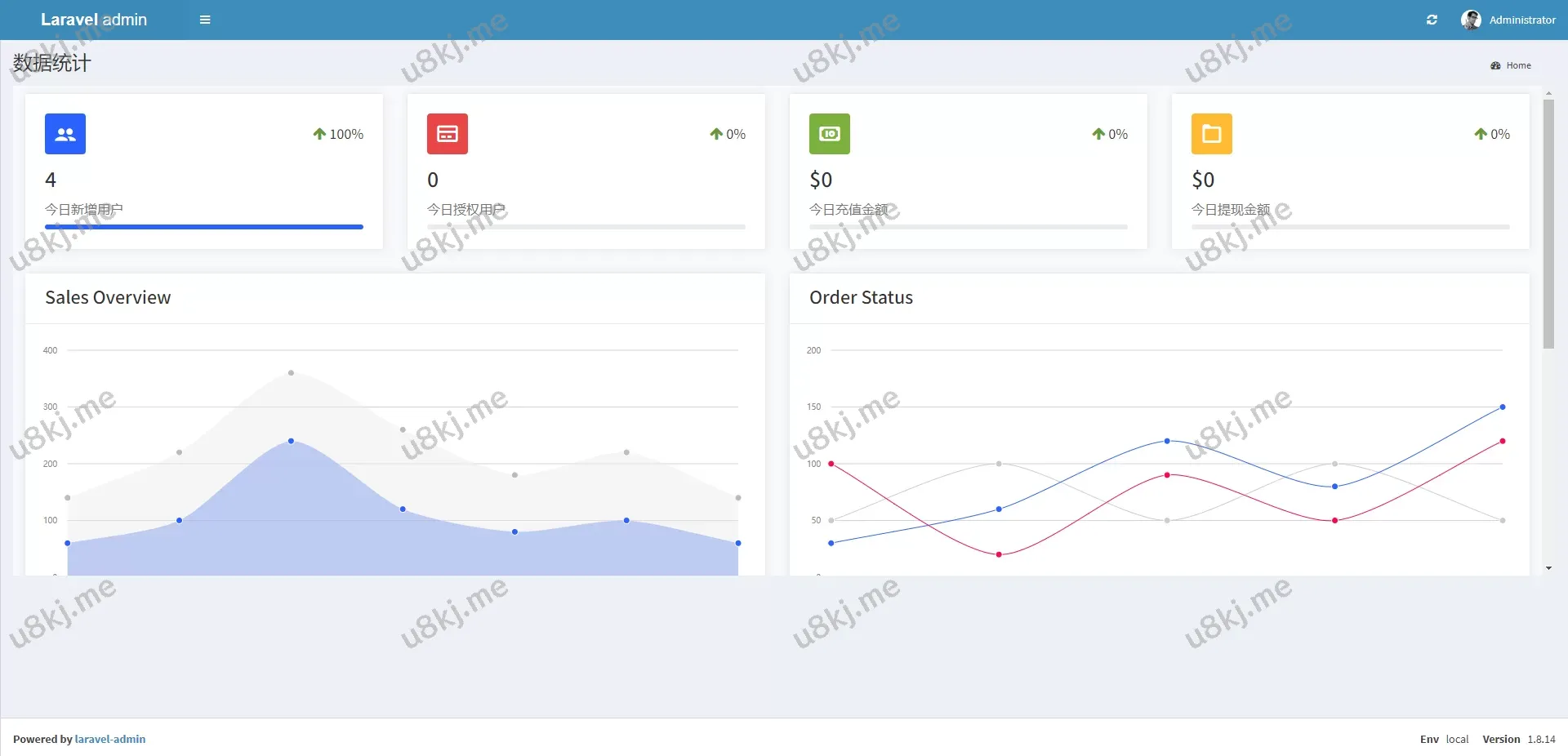Toggle the hamburger sidebar menu icon
1568x756 pixels.
[x=205, y=20]
